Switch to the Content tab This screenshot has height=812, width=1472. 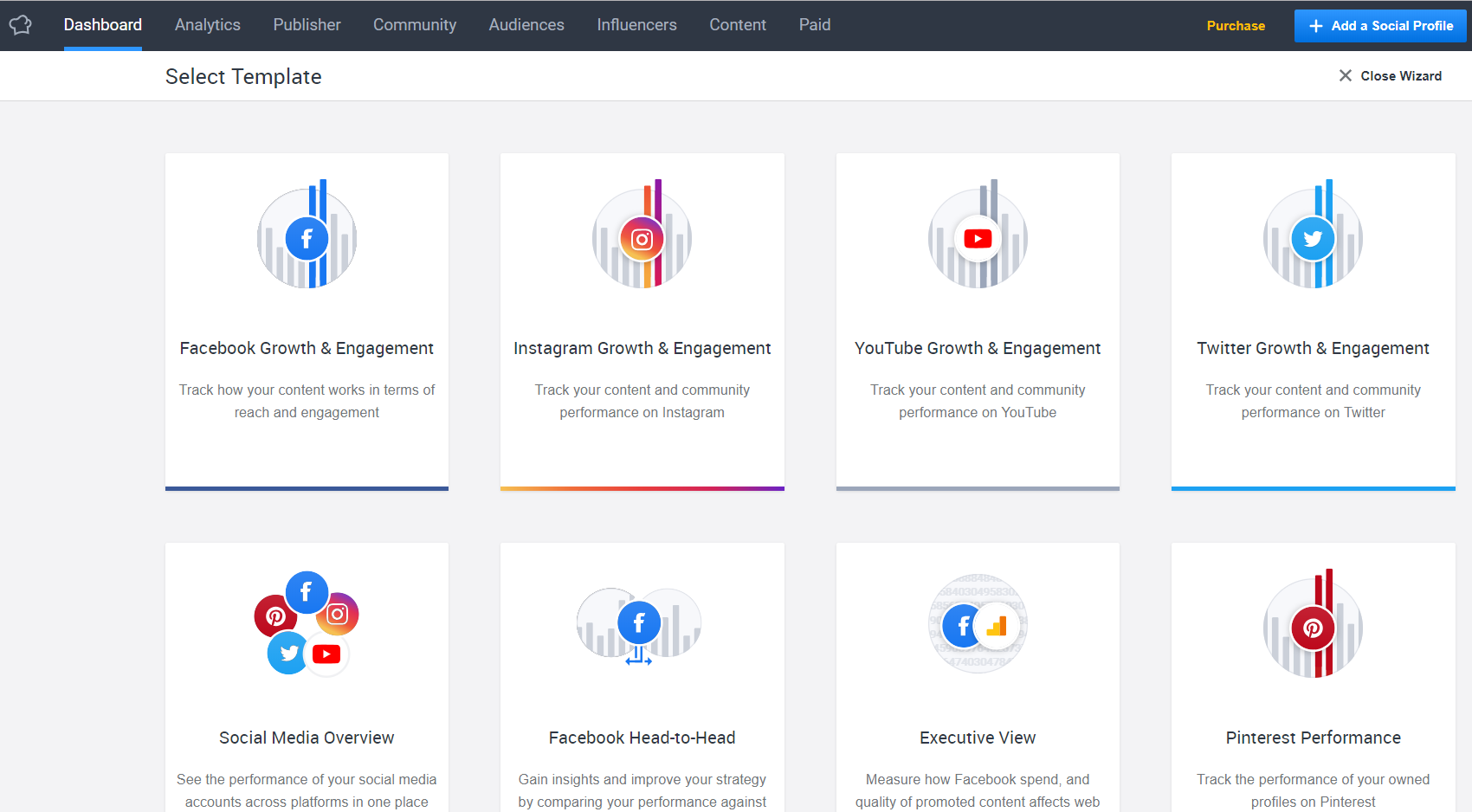[x=738, y=25]
